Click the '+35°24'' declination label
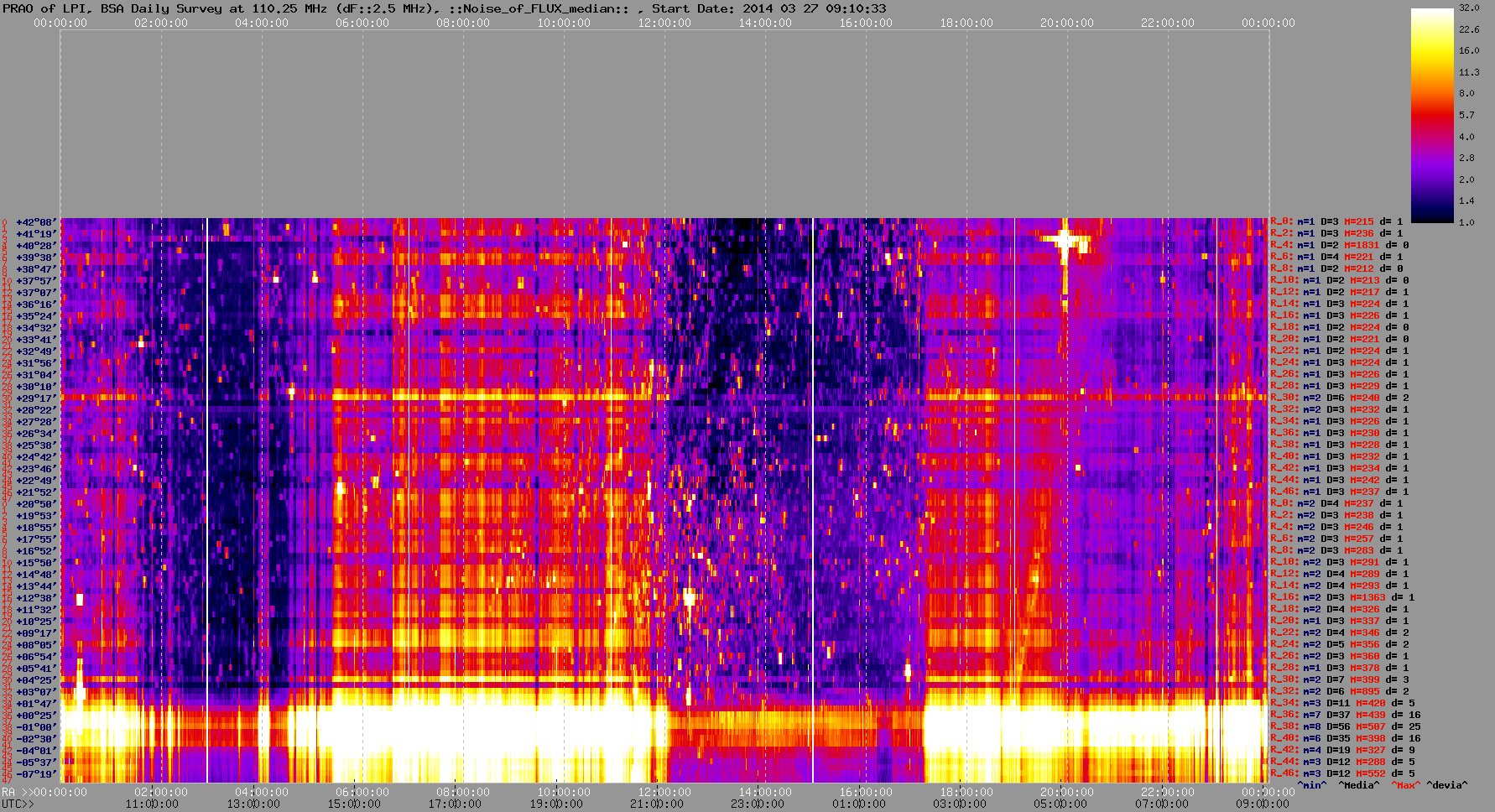1495x812 pixels. click(x=36, y=316)
